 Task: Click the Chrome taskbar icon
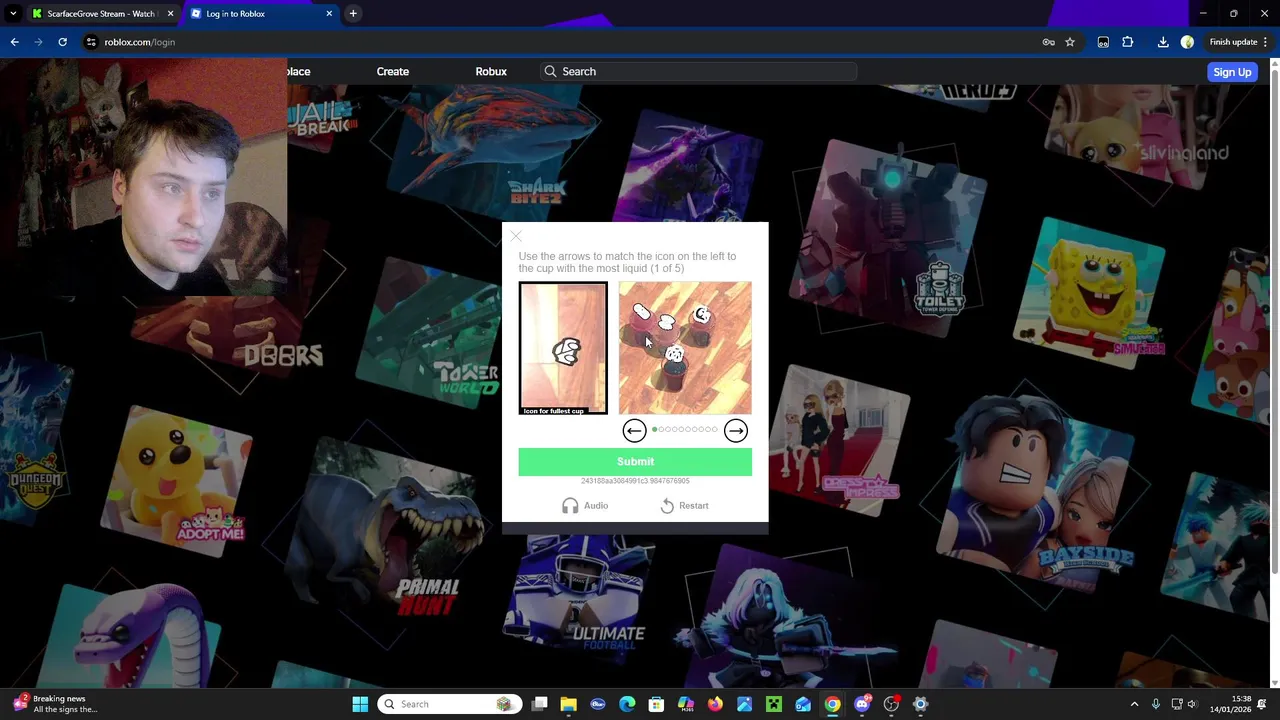click(832, 704)
